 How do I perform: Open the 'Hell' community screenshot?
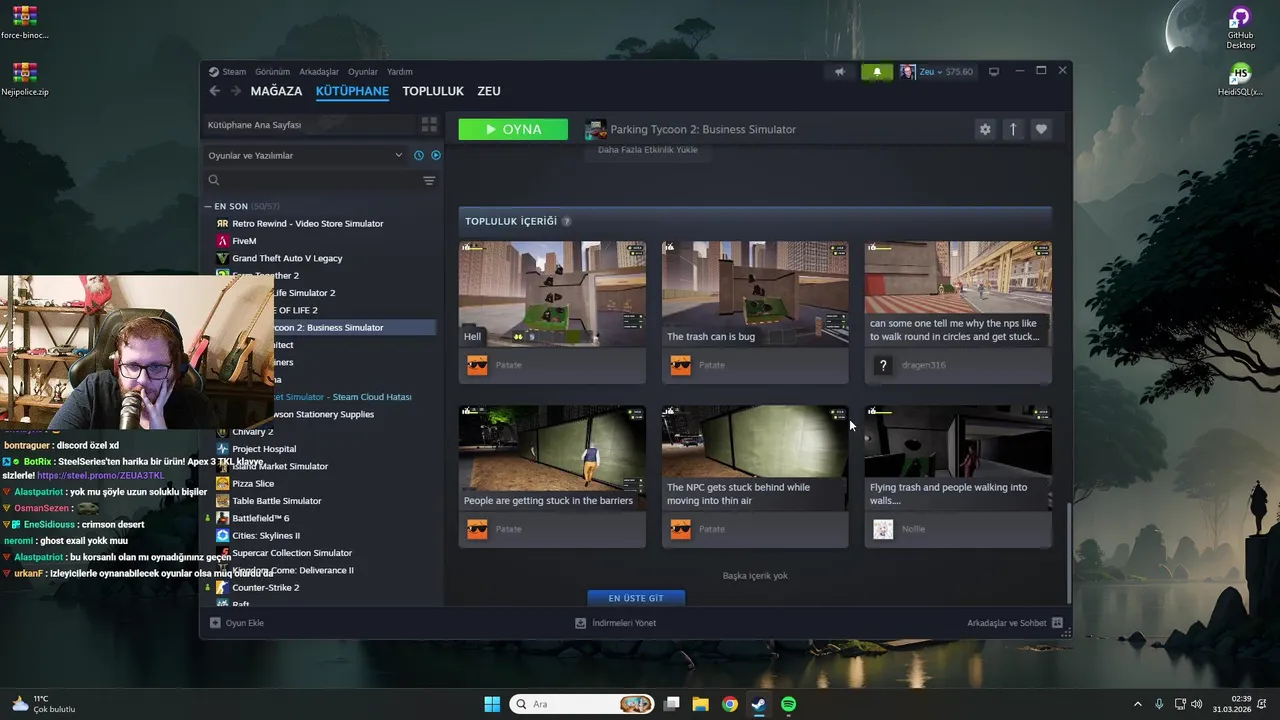coord(552,294)
